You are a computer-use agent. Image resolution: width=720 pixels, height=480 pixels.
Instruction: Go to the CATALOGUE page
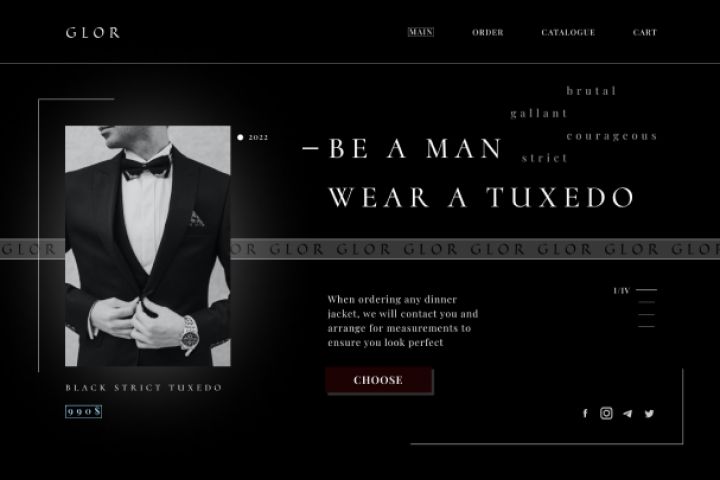point(568,33)
